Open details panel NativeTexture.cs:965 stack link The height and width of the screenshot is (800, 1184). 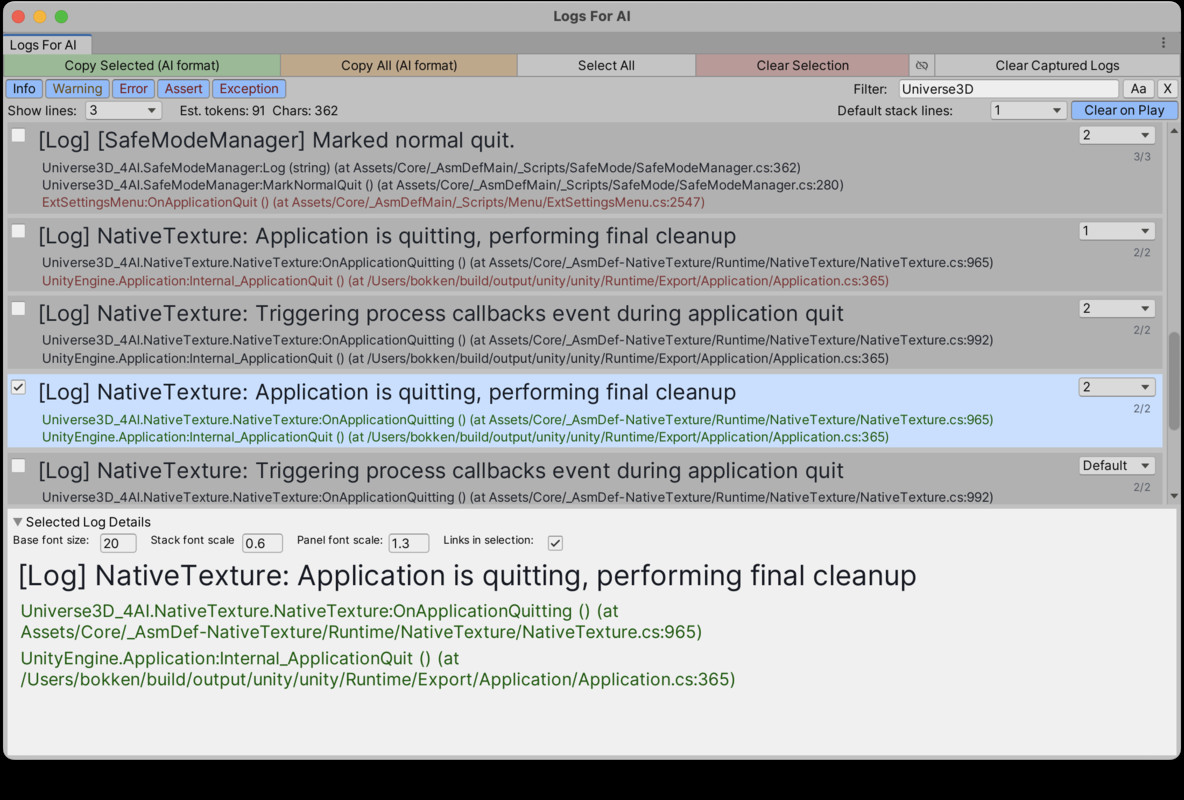pos(361,621)
